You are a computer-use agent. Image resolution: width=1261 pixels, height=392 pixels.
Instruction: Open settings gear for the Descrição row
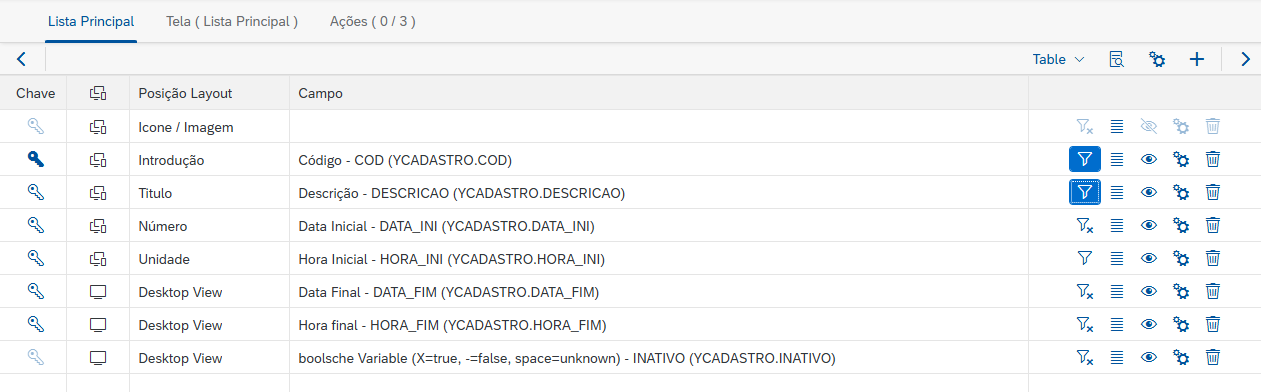[x=1181, y=192]
